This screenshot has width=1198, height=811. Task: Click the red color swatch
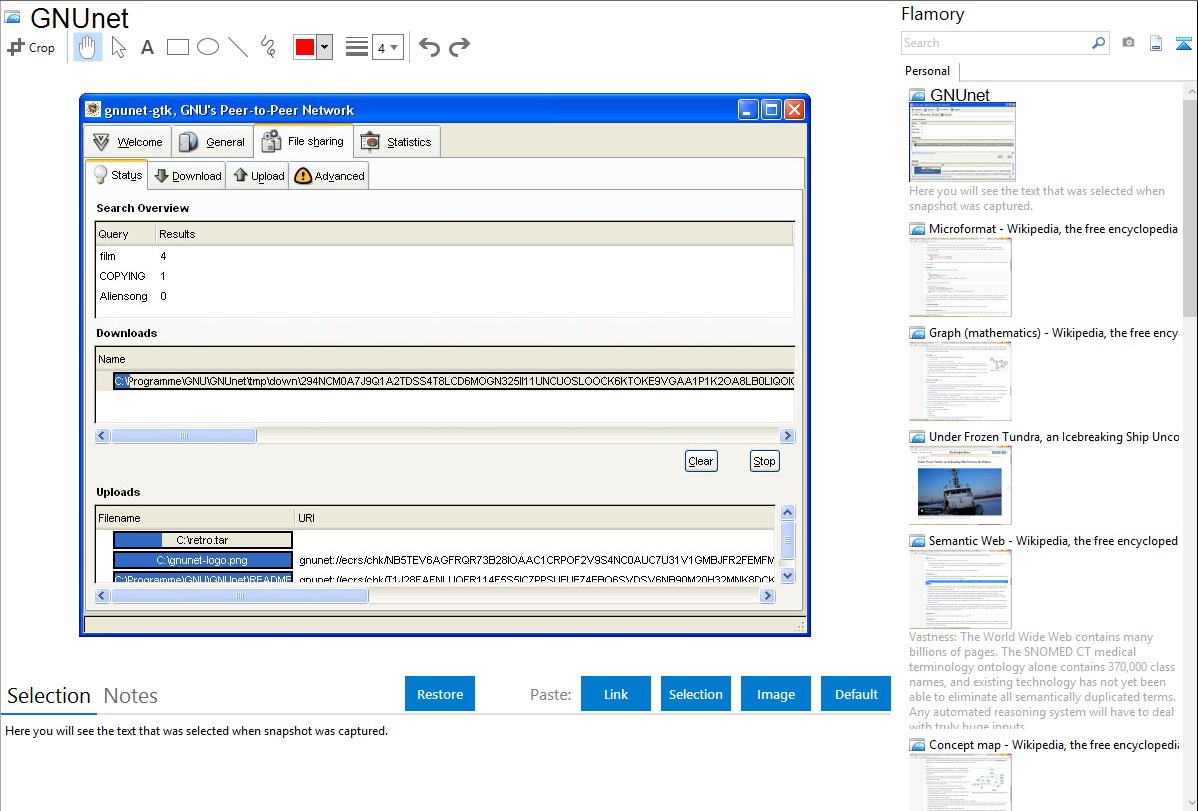click(x=305, y=47)
